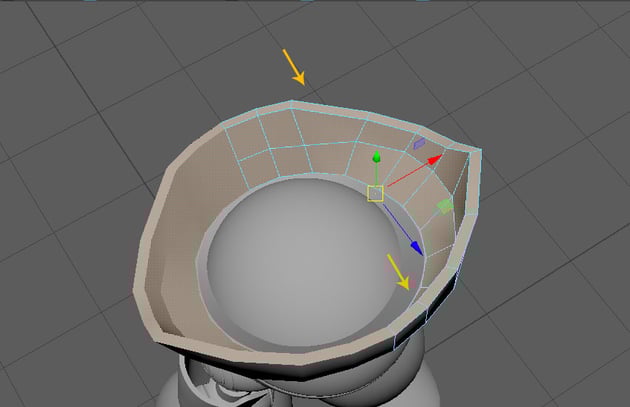Click the yellow center manipulator square
The width and height of the screenshot is (630, 407).
[x=375, y=194]
